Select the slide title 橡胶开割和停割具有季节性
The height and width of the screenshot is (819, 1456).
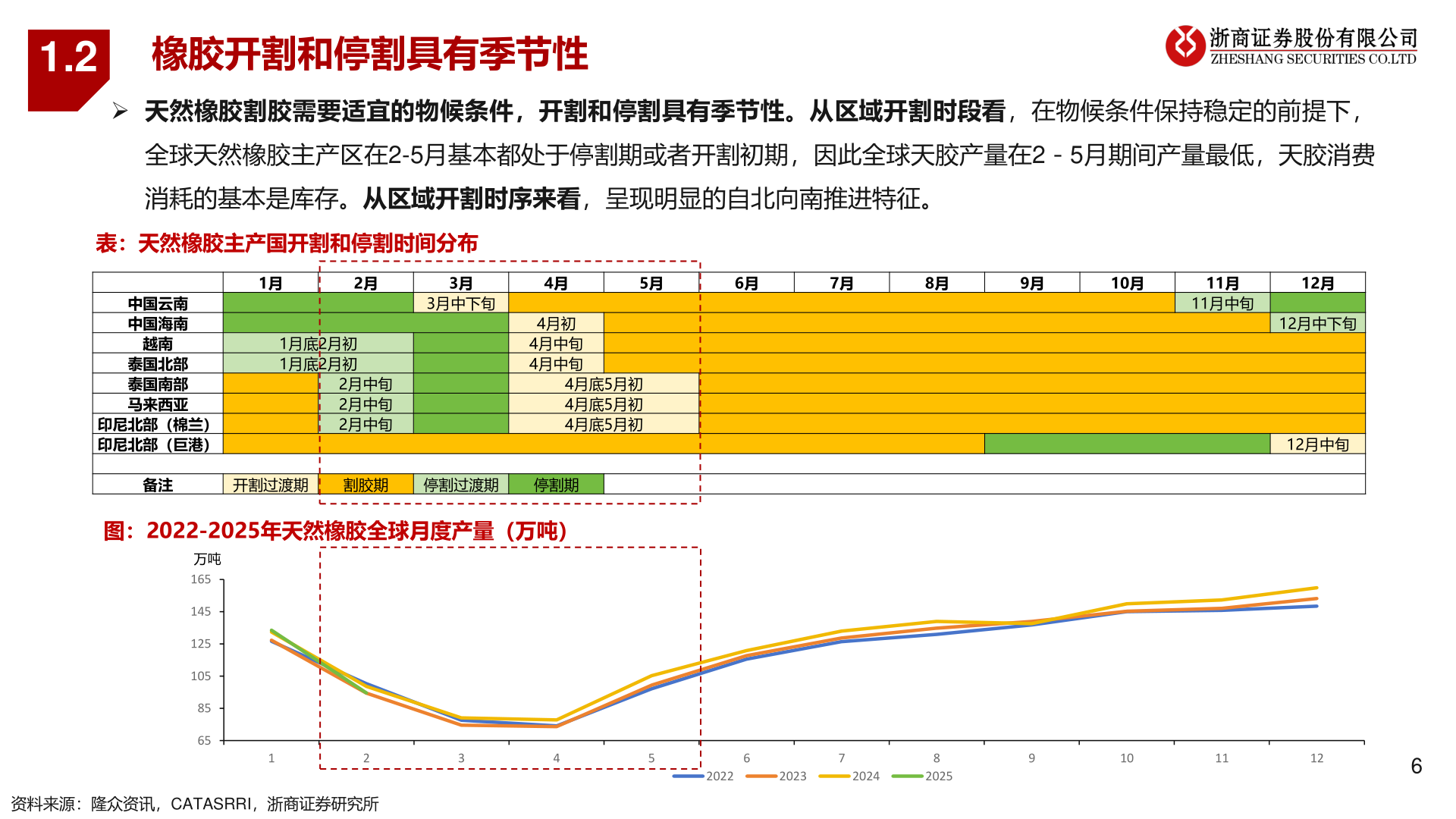click(370, 54)
